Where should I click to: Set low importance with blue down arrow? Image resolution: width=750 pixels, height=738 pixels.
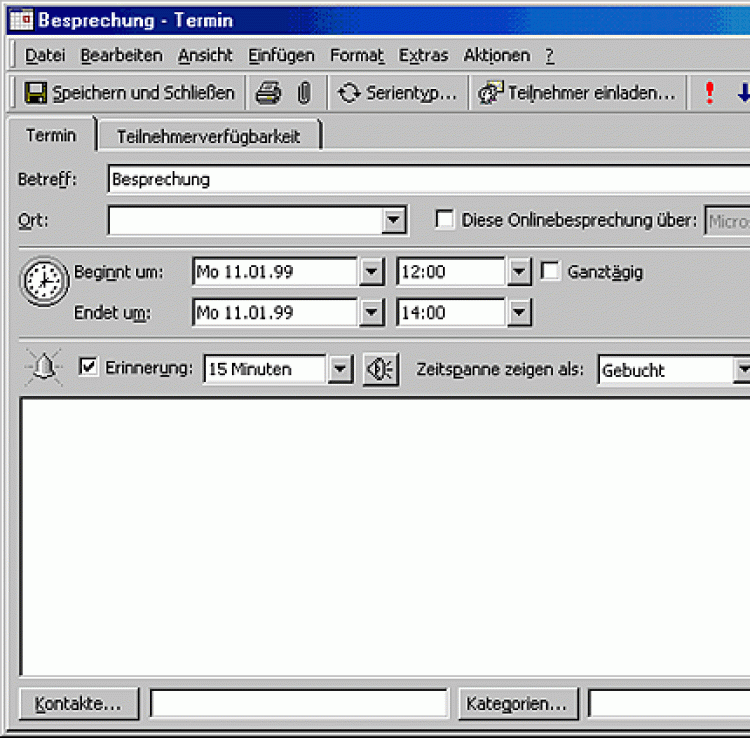pos(742,93)
